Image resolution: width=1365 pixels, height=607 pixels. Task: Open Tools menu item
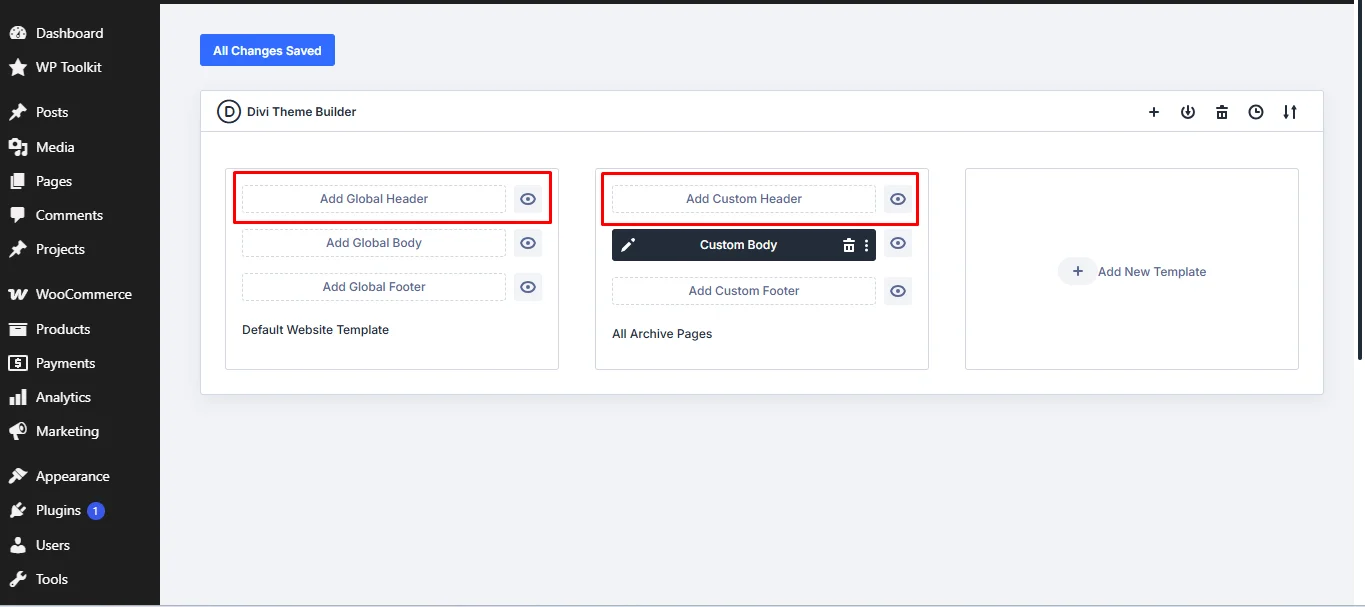[x=80, y=579]
